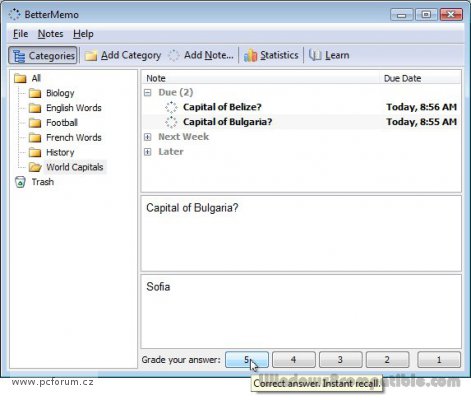Image resolution: width=471 pixels, height=400 pixels.
Task: Grade the answer with 1
Action: tap(439, 360)
